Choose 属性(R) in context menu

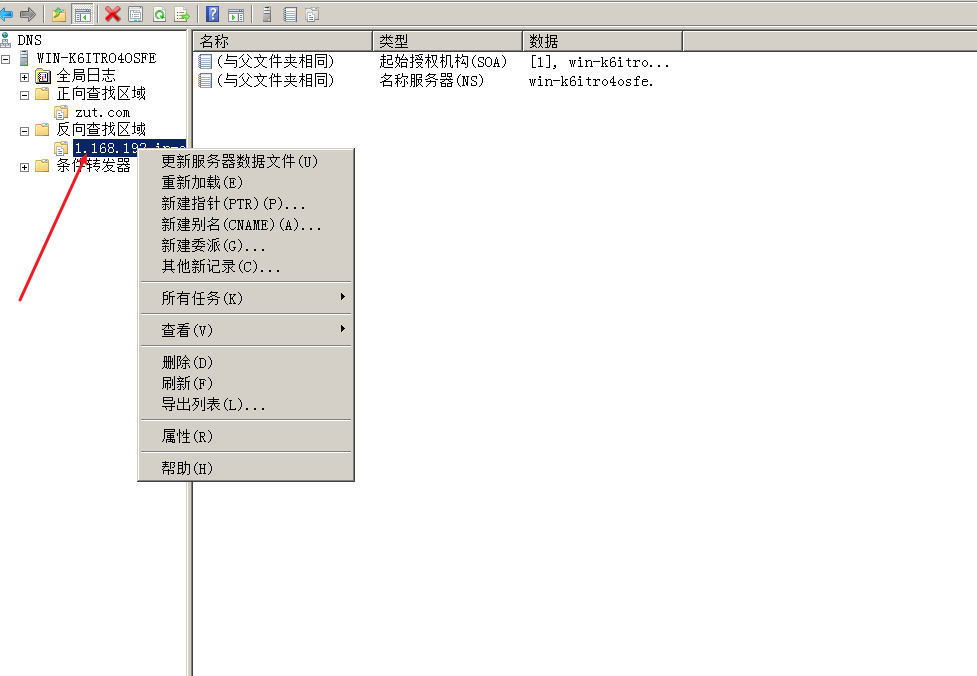coord(246,436)
